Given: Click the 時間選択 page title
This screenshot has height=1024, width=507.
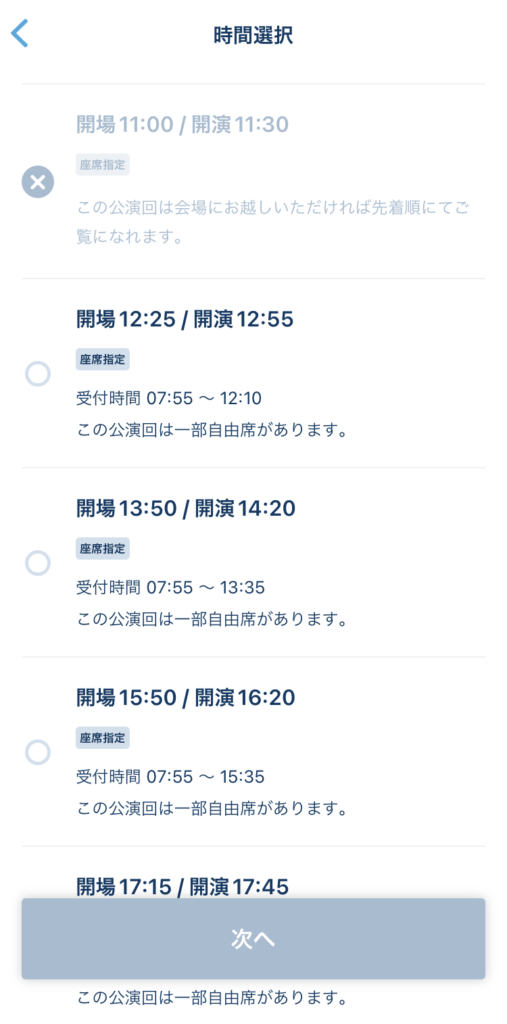Looking at the screenshot, I should [254, 35].
